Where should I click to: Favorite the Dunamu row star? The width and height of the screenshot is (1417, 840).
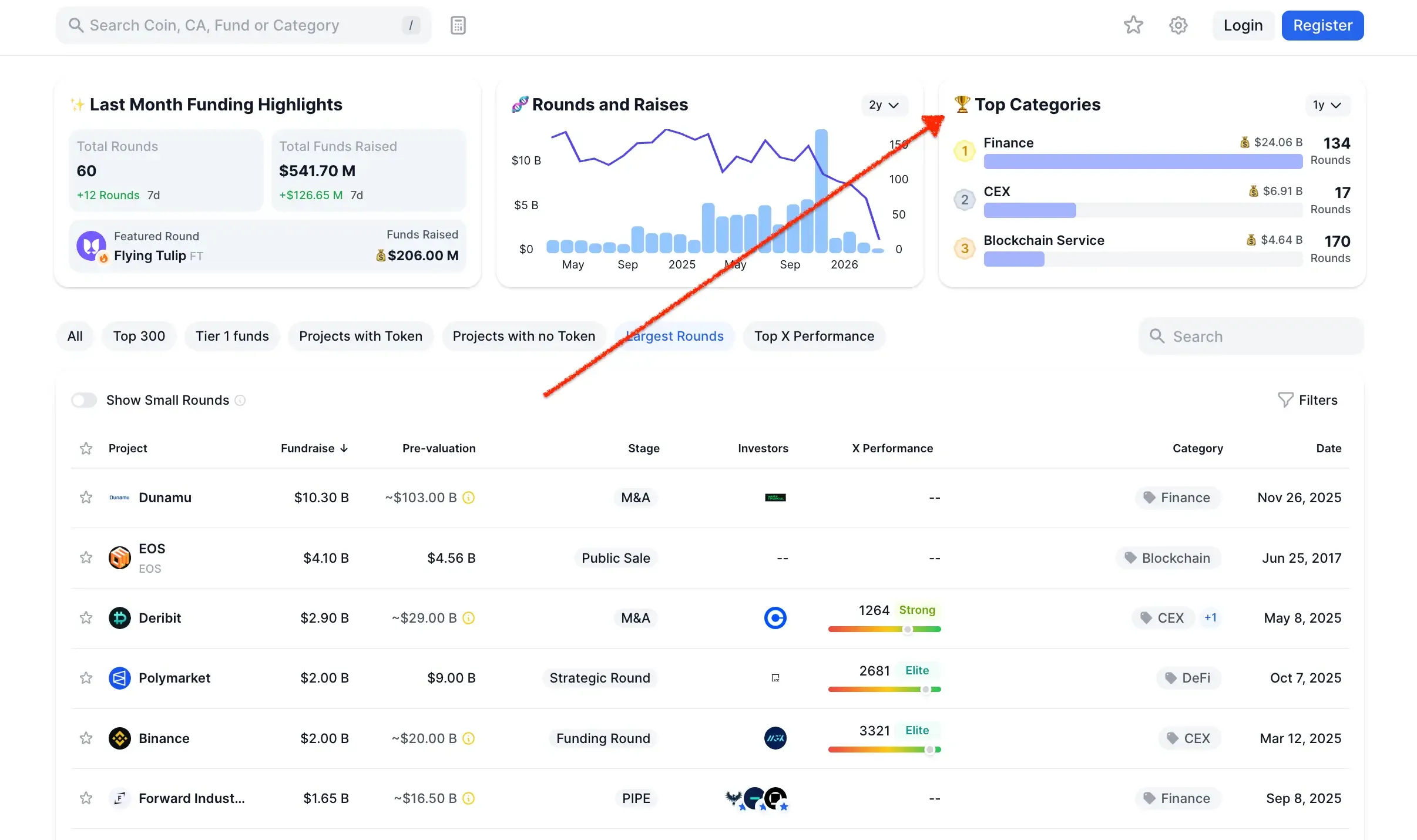pyautogui.click(x=86, y=498)
